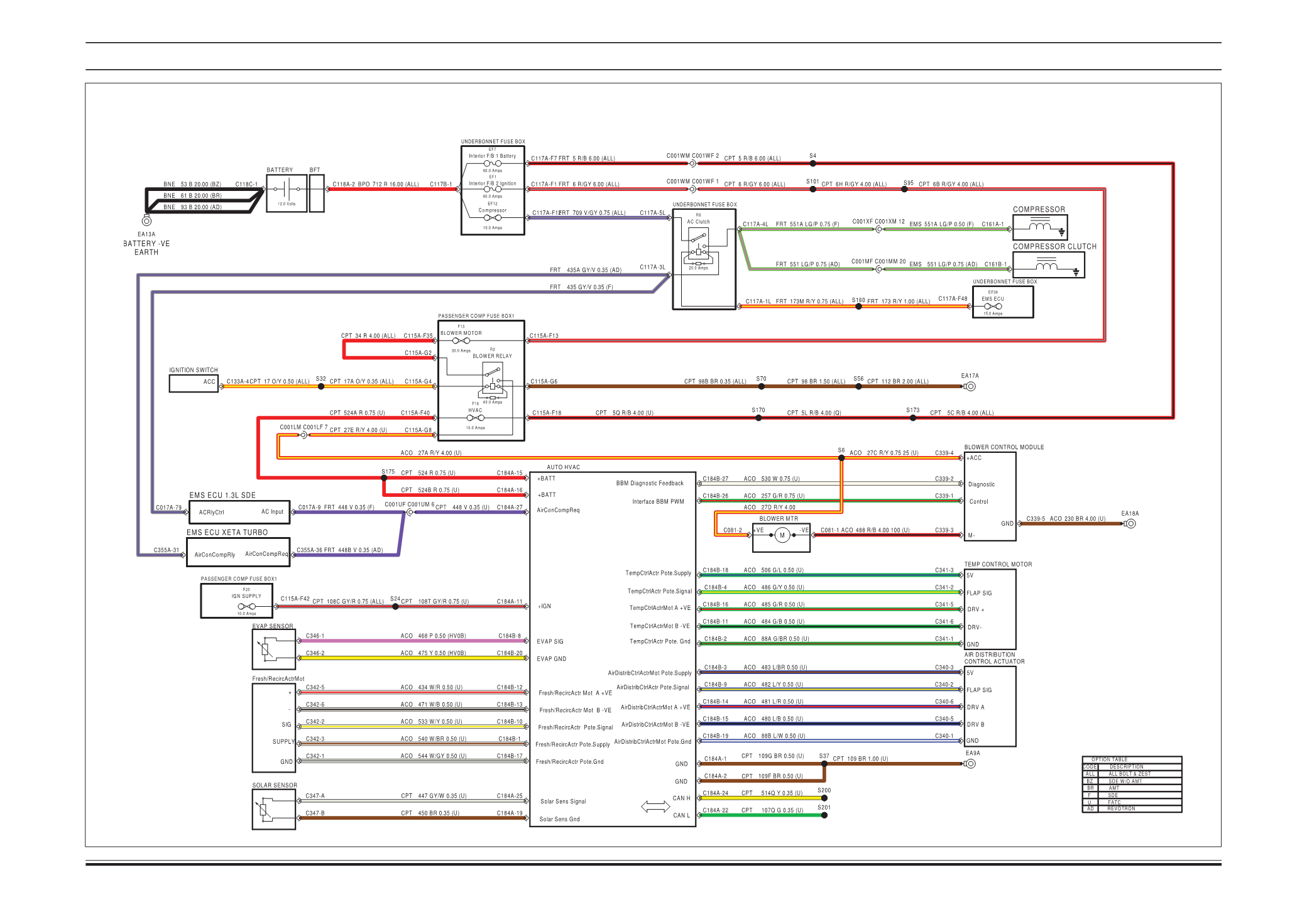The image size is (1307, 924).
Task: Click the blower motor M symbol
Action: [782, 536]
